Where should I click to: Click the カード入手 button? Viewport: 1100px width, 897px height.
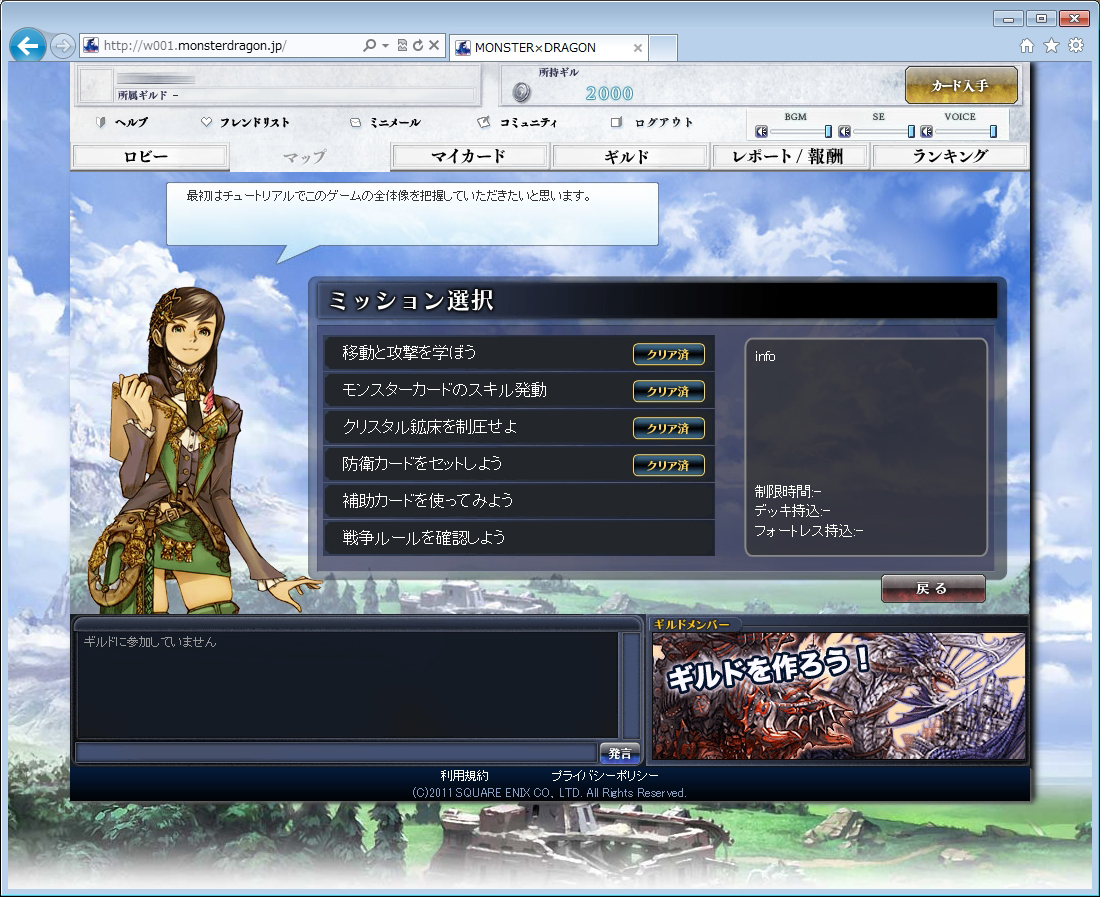coord(961,86)
